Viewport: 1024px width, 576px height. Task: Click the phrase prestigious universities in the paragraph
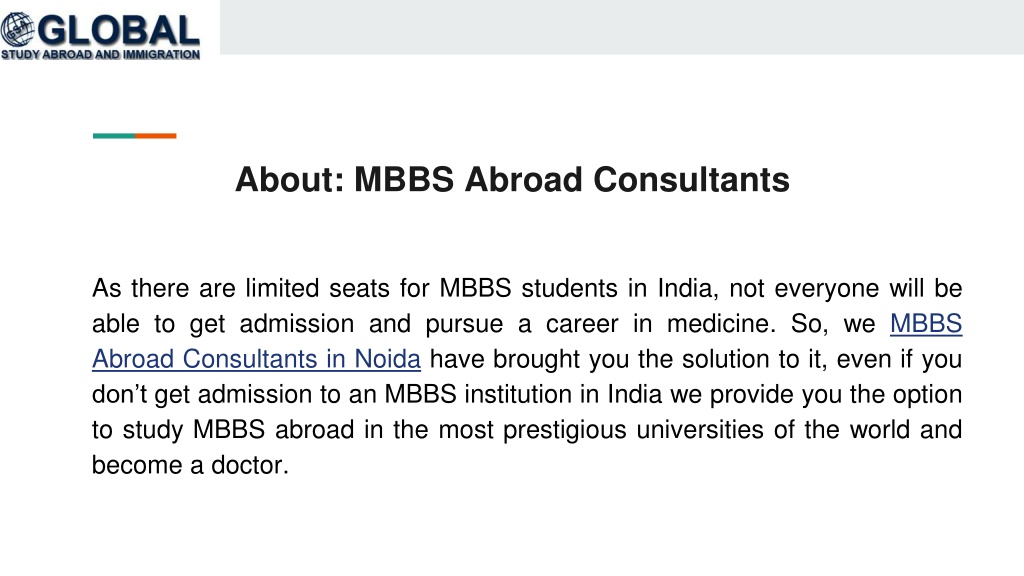coord(633,430)
